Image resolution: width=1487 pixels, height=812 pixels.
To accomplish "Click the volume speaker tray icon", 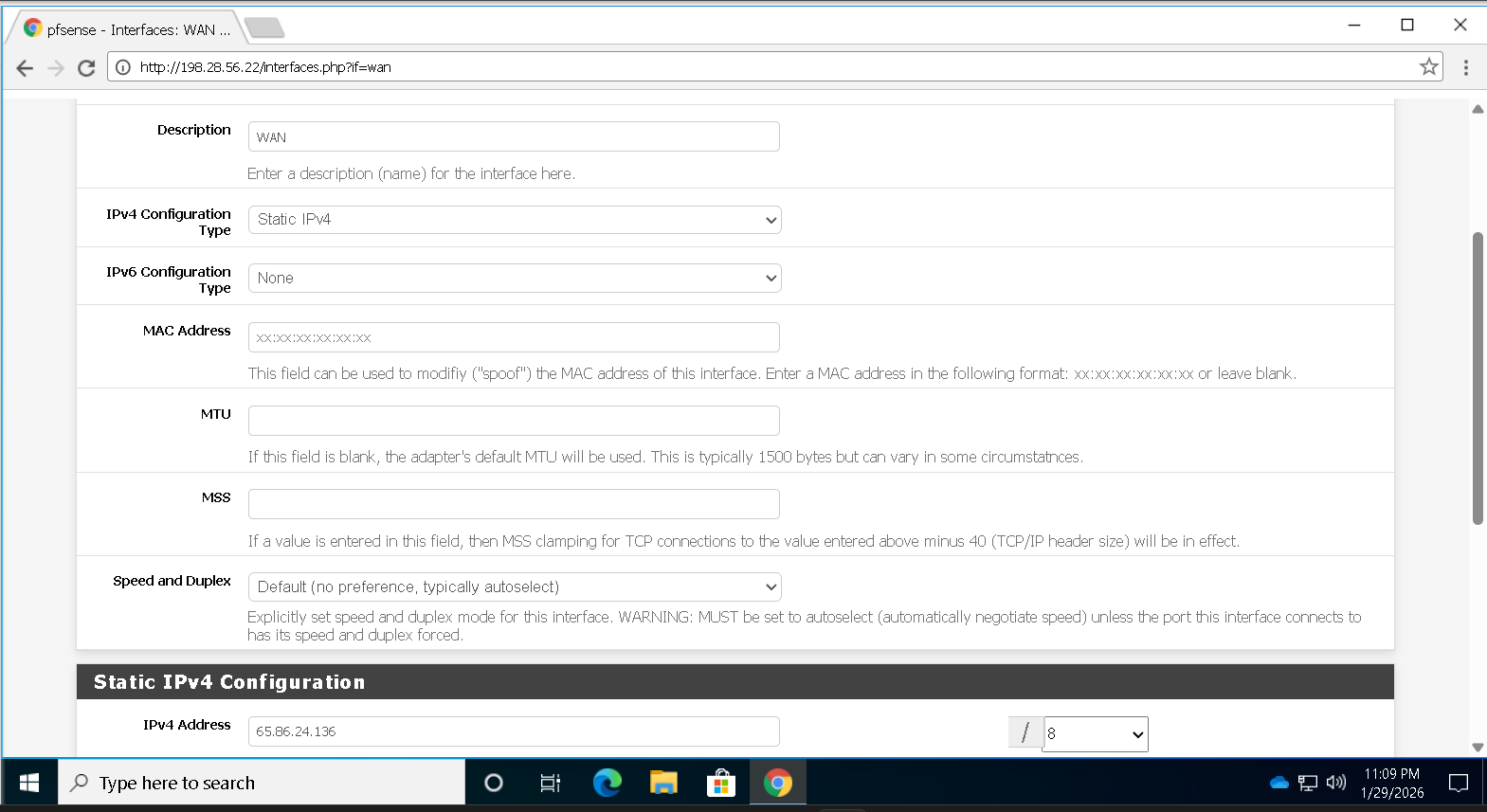I will coord(1335,783).
